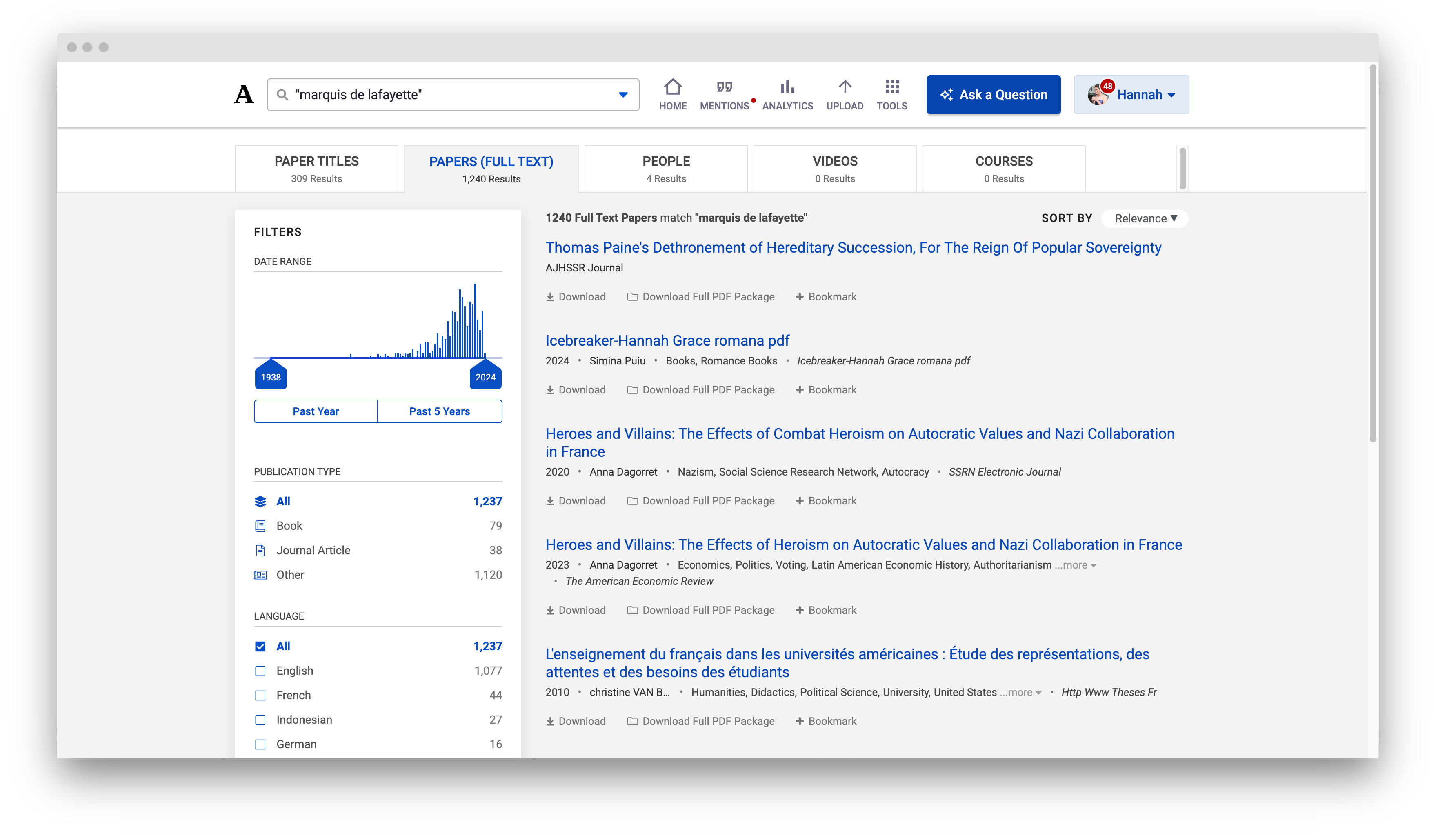Image resolution: width=1436 pixels, height=840 pixels.
Task: Click Download Full PDF Package for 2023 Heroes
Action: pyautogui.click(x=701, y=610)
